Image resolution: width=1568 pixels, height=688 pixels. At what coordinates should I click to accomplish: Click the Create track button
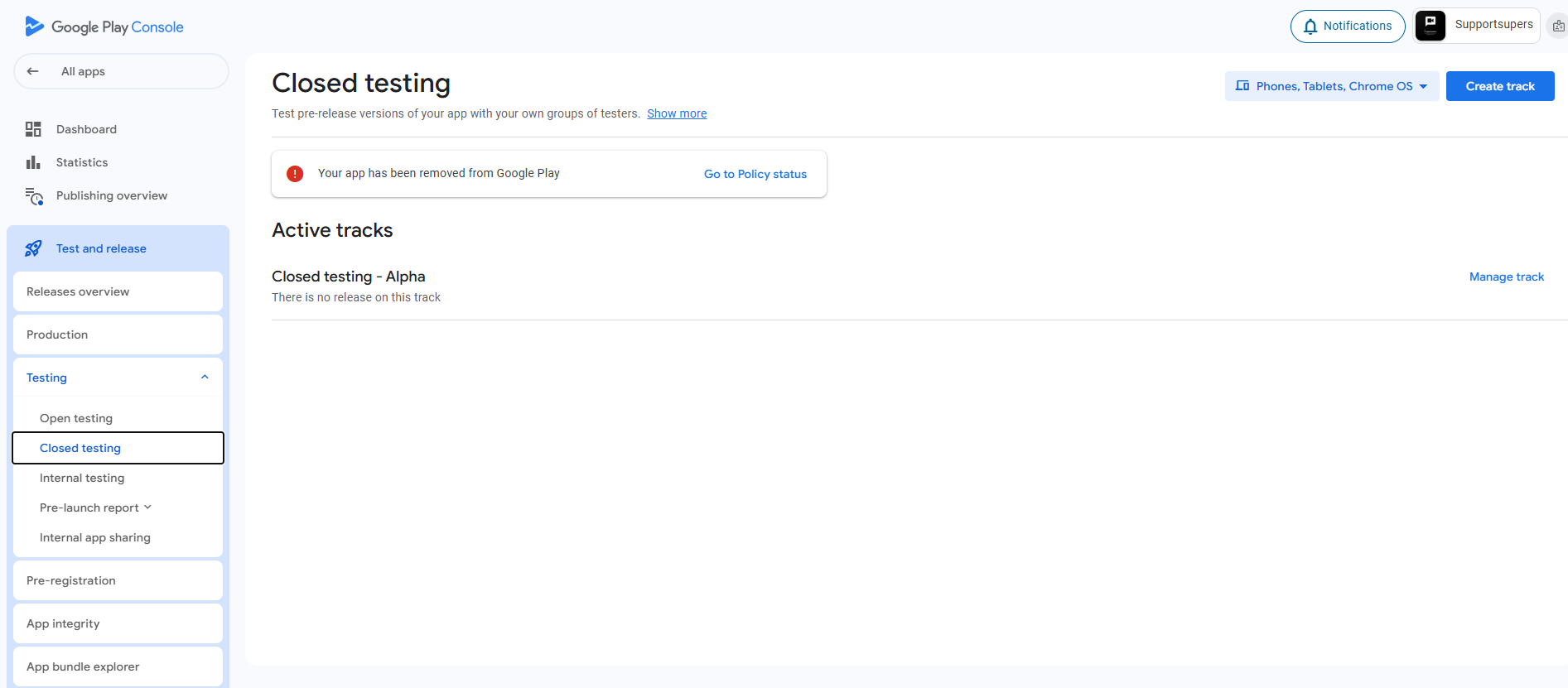1499,86
